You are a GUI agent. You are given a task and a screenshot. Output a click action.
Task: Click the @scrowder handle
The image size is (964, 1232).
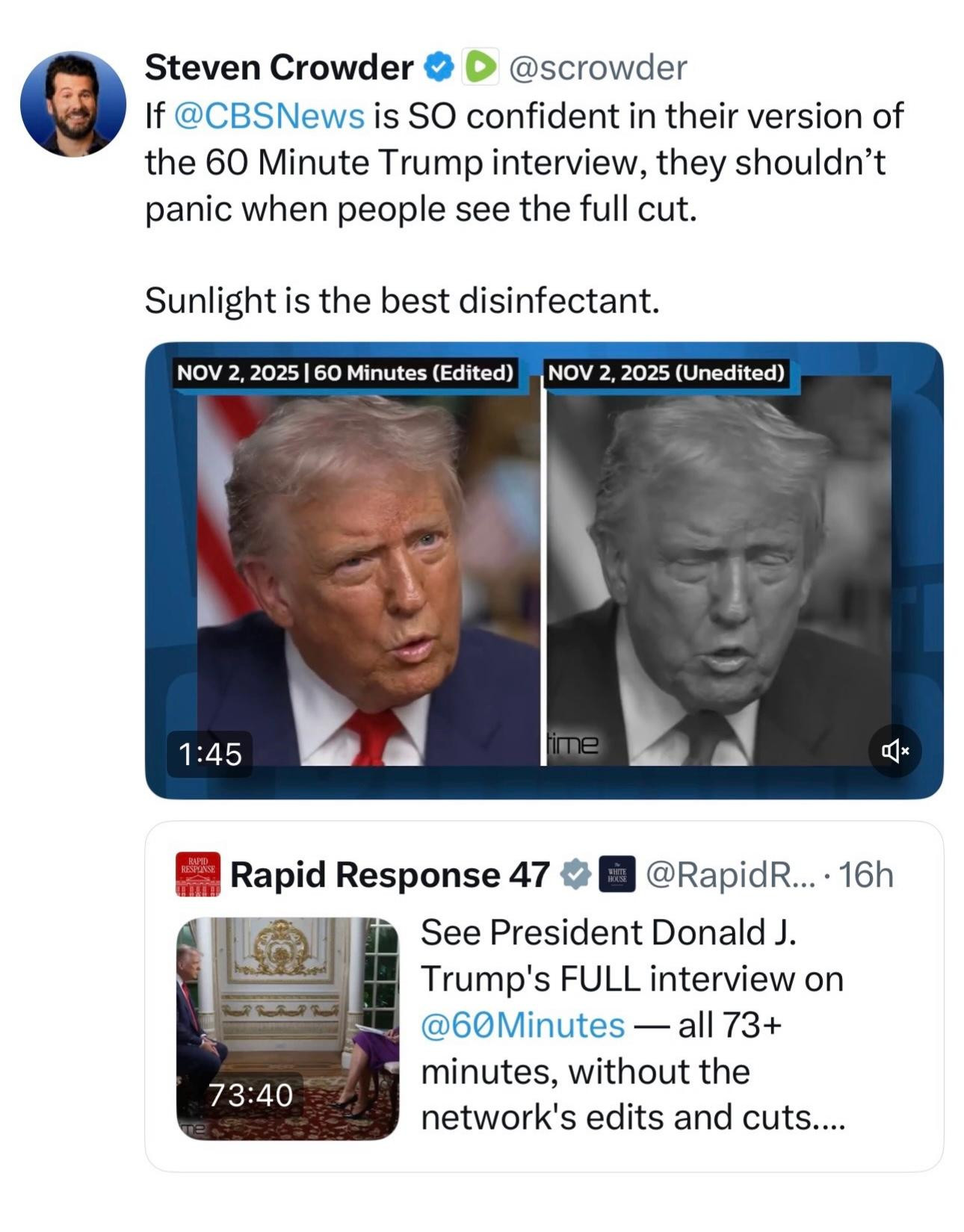(x=597, y=67)
